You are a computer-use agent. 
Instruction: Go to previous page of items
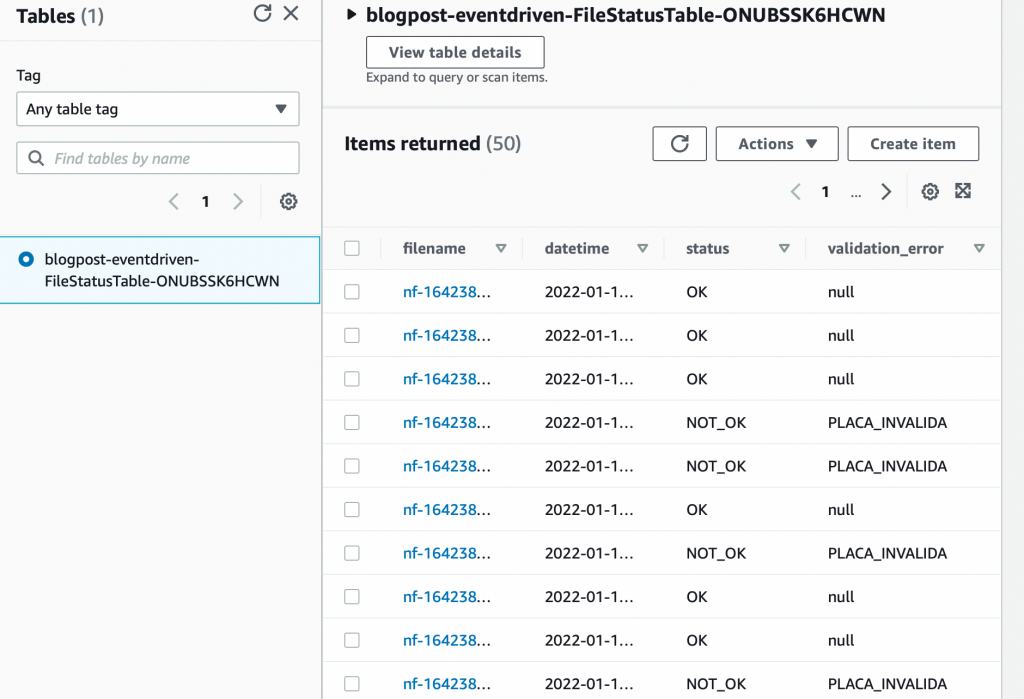click(x=796, y=192)
